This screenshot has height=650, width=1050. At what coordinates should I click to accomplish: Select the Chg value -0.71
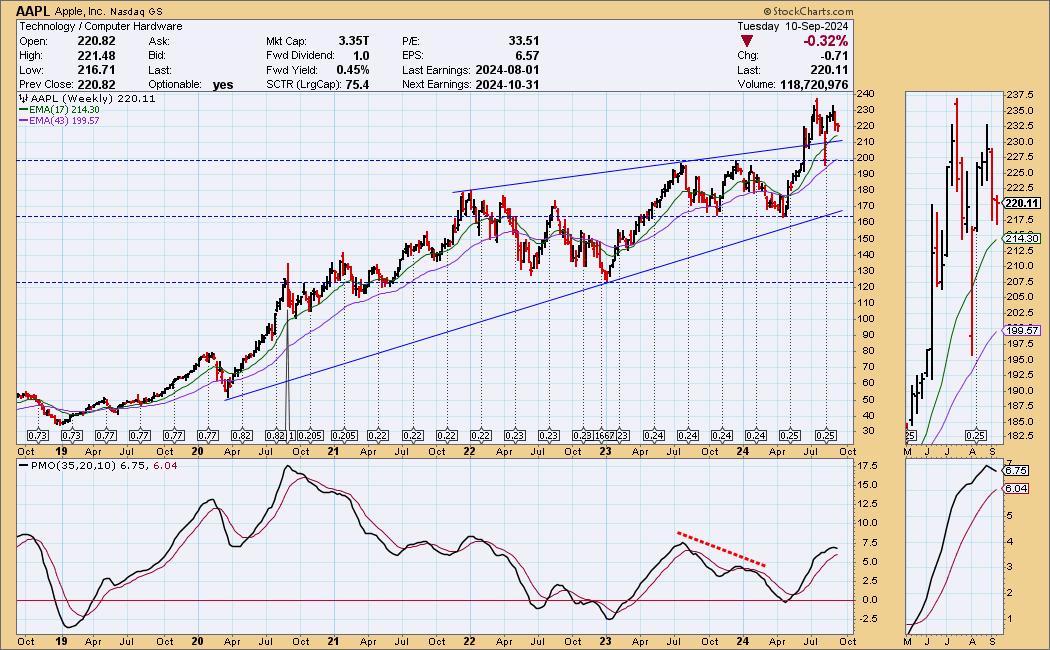click(x=836, y=56)
